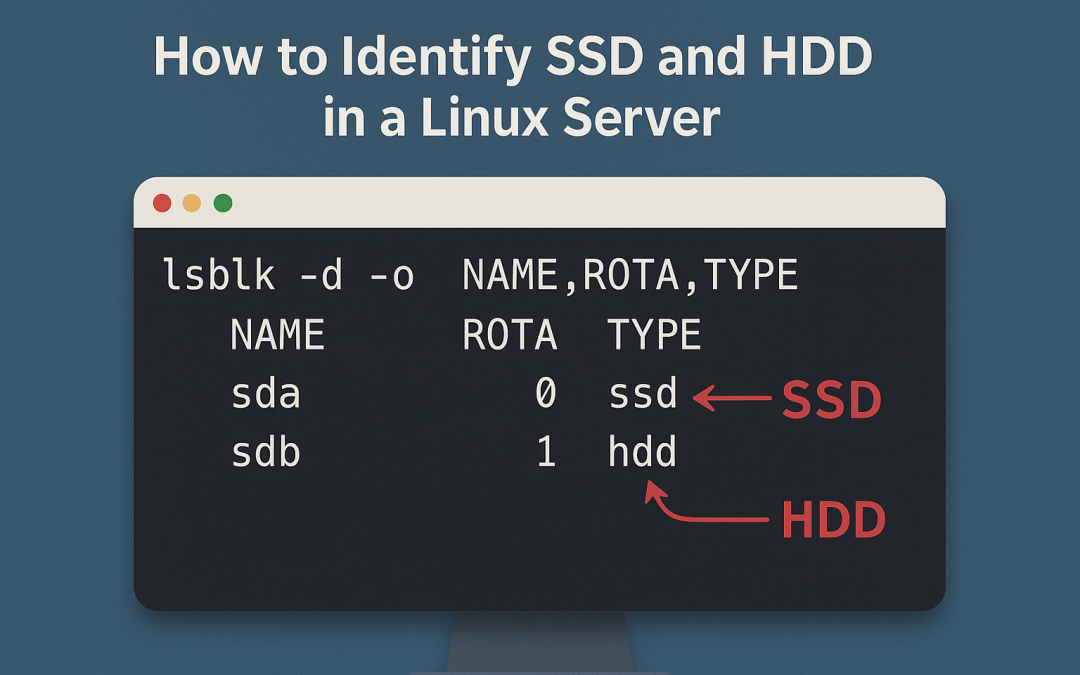Toggle the ROTA value 1 for sdb
Image resolution: width=1080 pixels, height=675 pixels.
coord(545,452)
